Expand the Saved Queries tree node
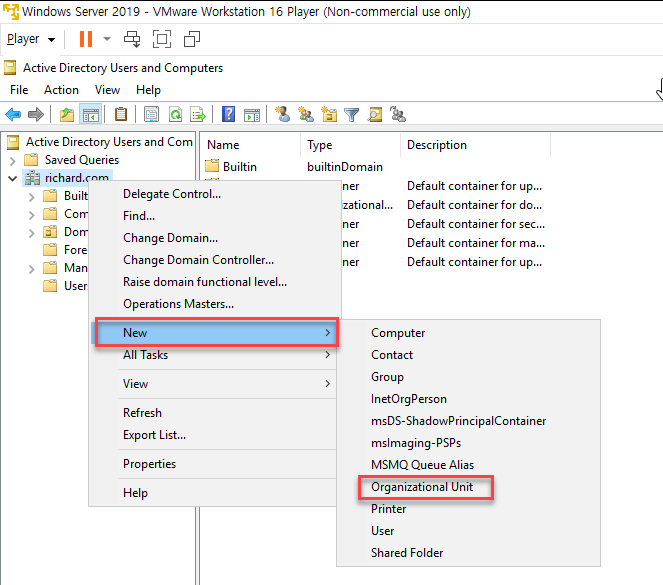Screen dimensions: 663x585 click(13, 161)
